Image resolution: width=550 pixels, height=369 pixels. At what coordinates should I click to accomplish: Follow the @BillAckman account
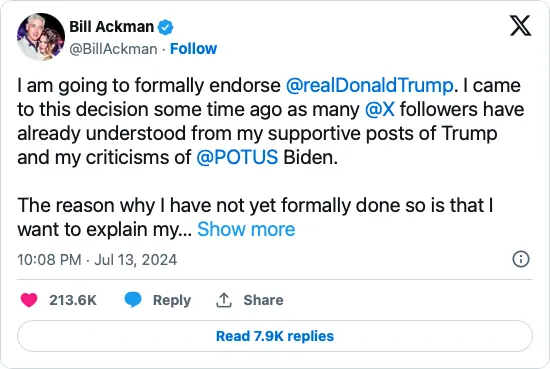click(193, 49)
